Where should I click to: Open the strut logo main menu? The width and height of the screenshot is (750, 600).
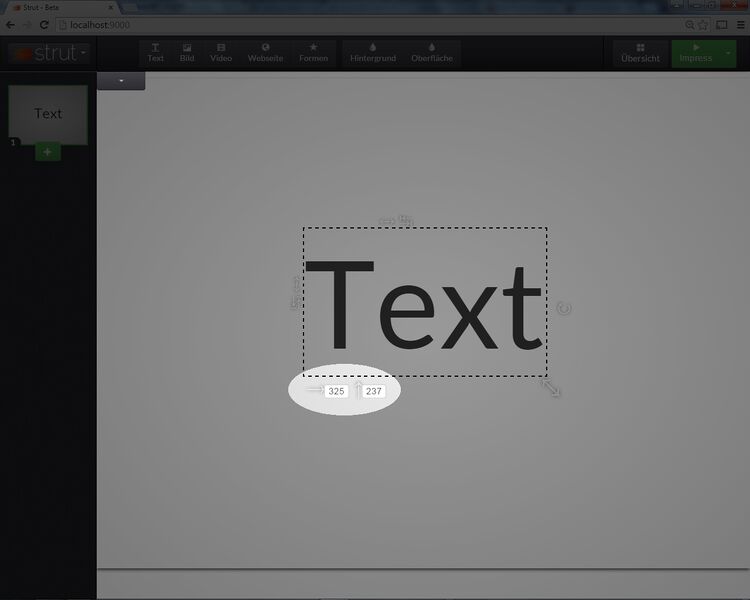[48, 53]
